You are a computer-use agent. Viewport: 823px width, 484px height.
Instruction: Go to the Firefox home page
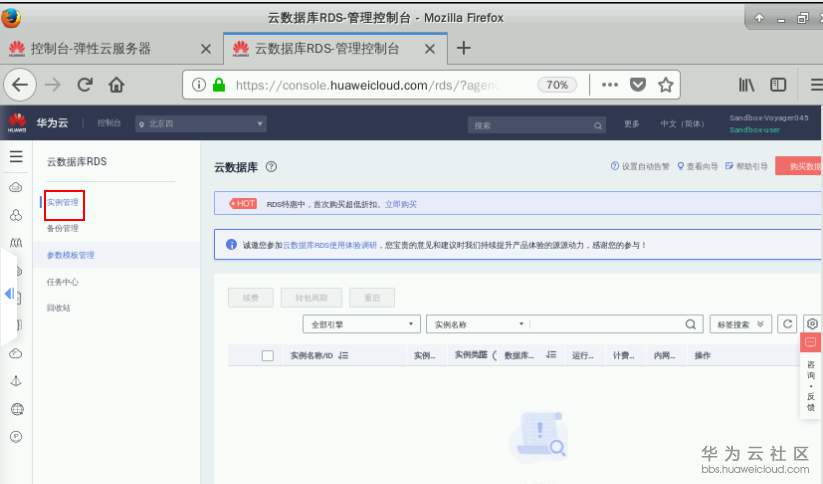click(117, 85)
